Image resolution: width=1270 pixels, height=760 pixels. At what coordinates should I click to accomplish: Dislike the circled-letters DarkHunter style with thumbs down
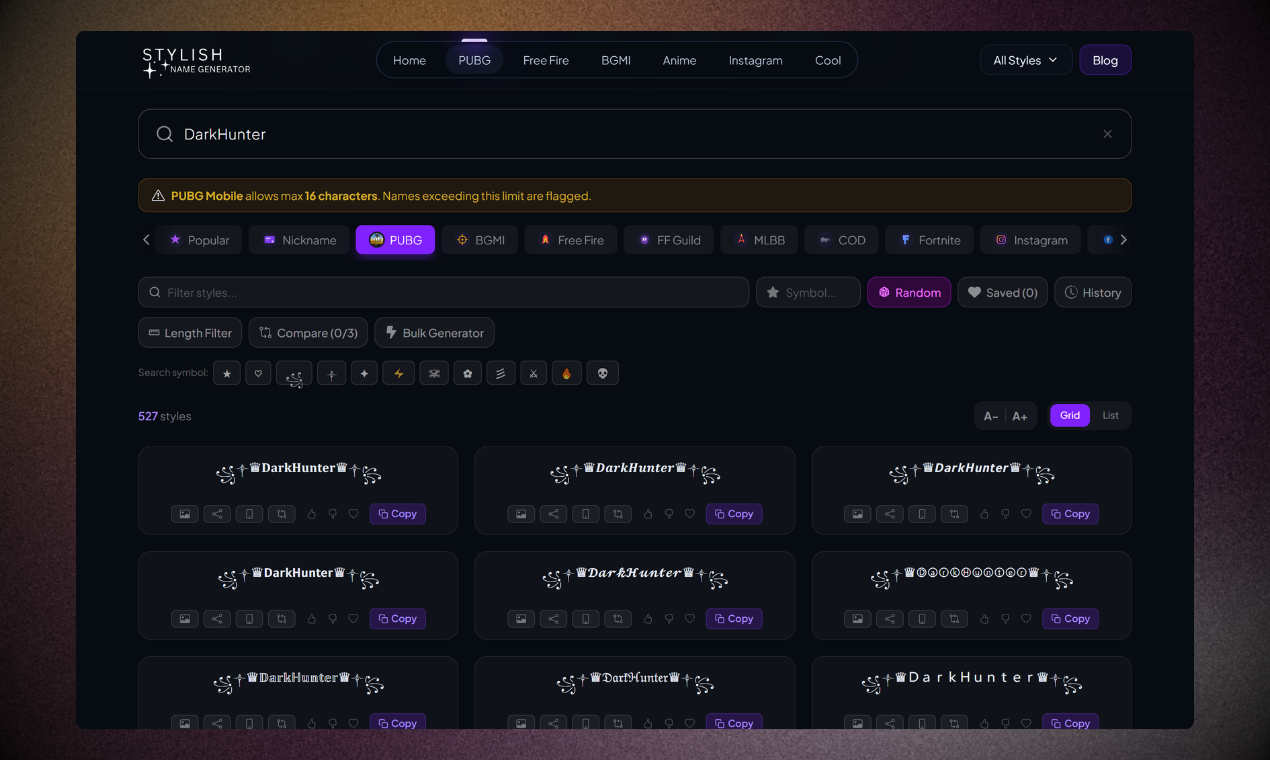[x=1005, y=619]
